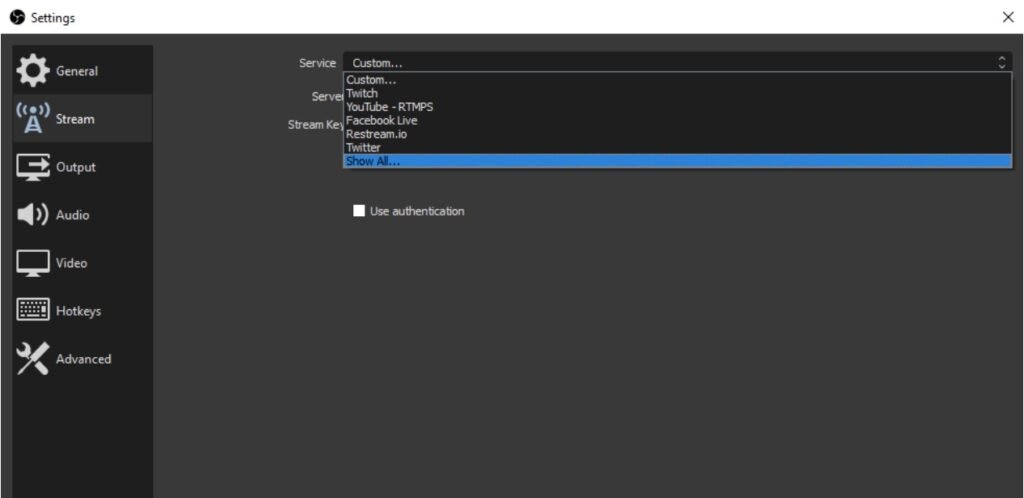Collapse the Service dropdown showing Custom...
Viewport: 1024px width, 498px height.
(677, 63)
